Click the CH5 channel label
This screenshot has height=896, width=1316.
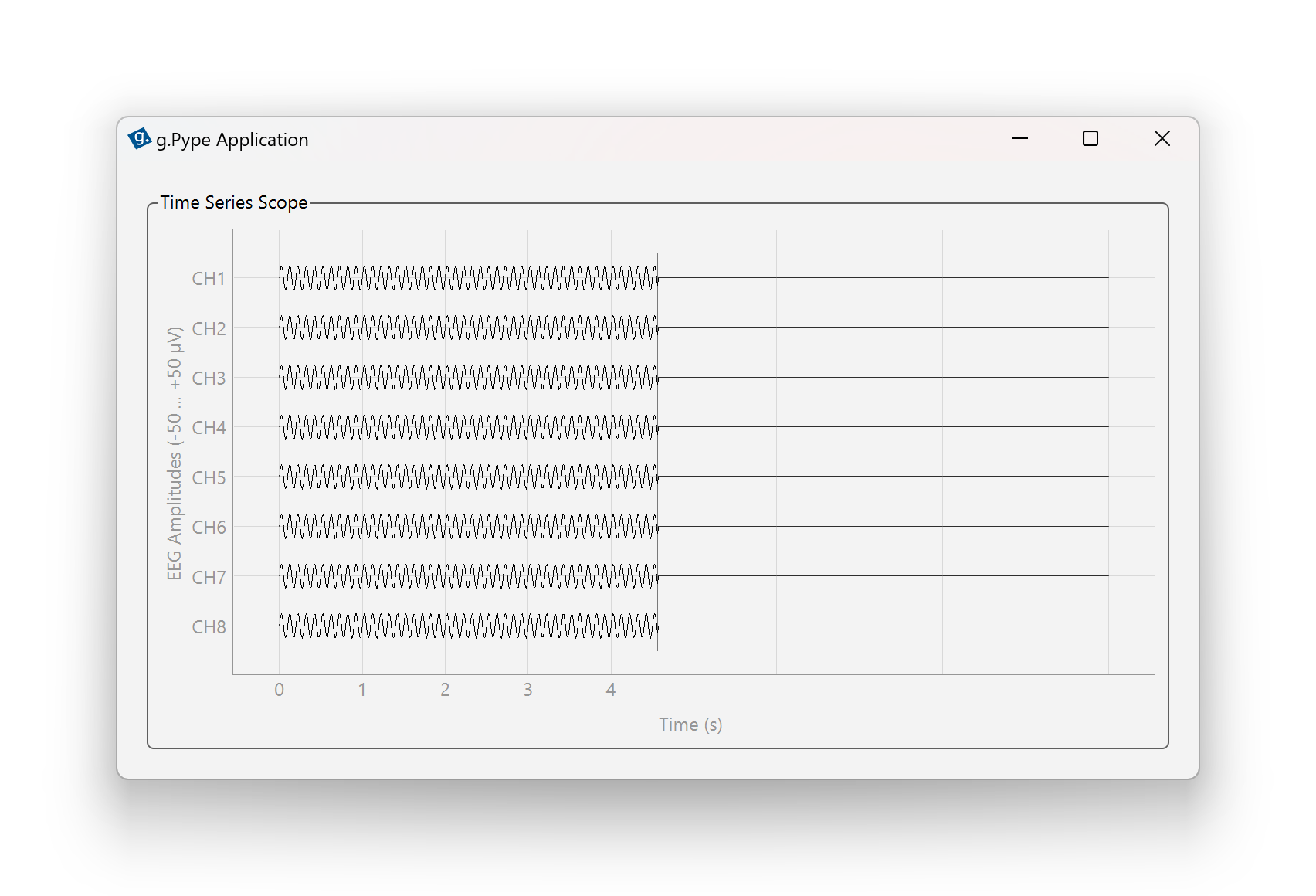click(209, 478)
